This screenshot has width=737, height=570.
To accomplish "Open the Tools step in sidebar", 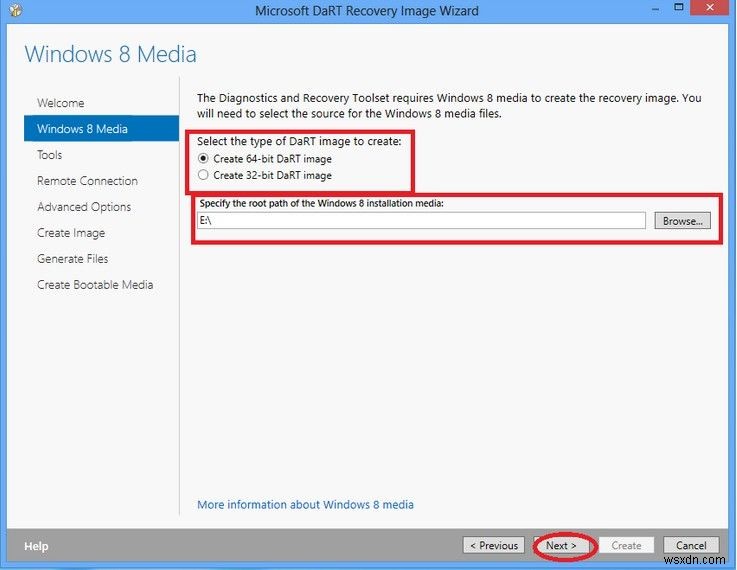I will [49, 155].
